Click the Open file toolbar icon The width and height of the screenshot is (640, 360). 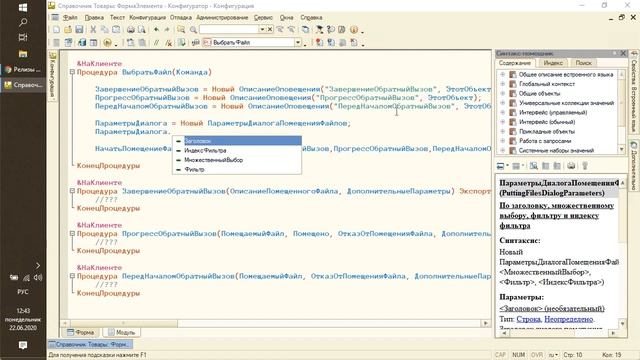click(x=68, y=30)
